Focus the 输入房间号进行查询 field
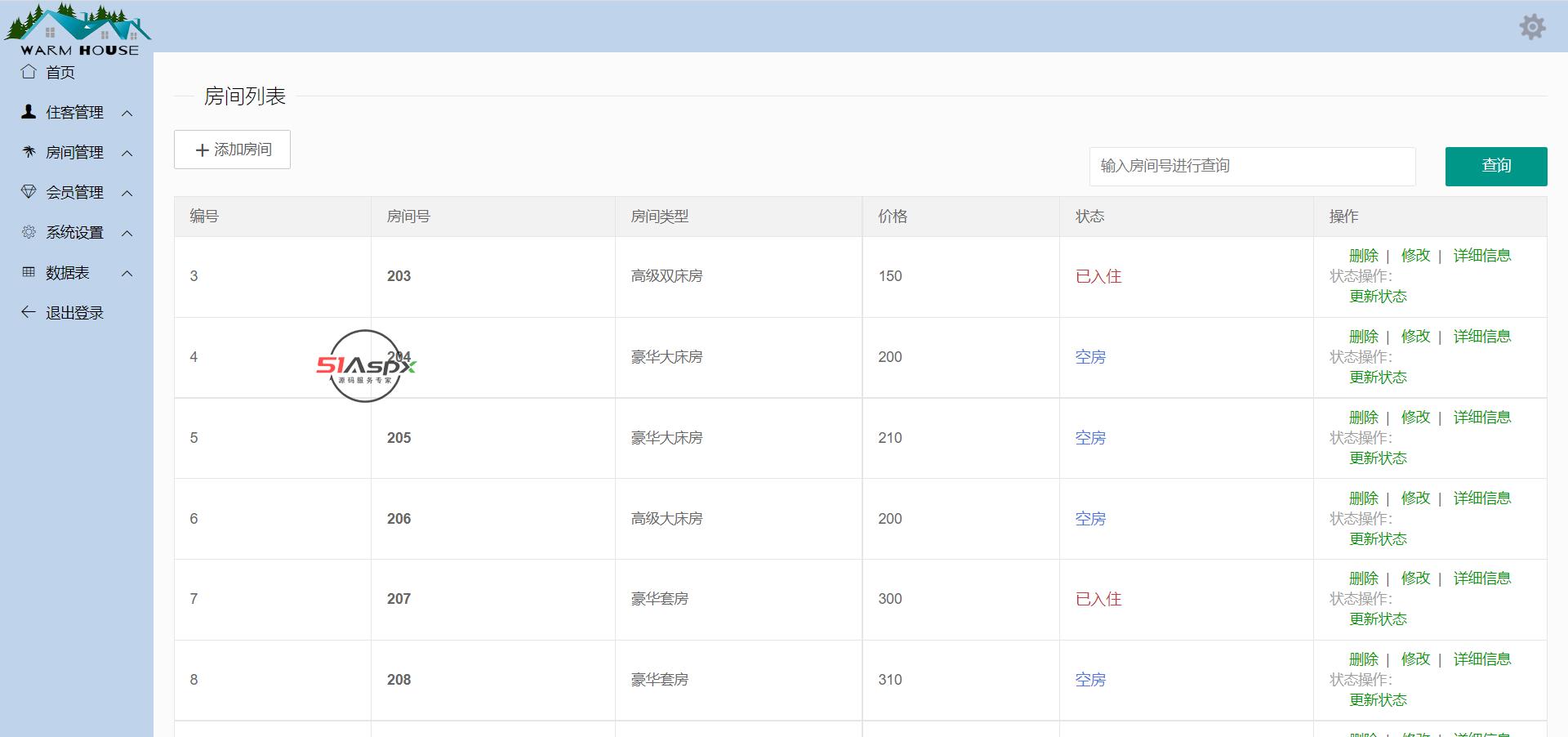The width and height of the screenshot is (1568, 737). [1252, 166]
